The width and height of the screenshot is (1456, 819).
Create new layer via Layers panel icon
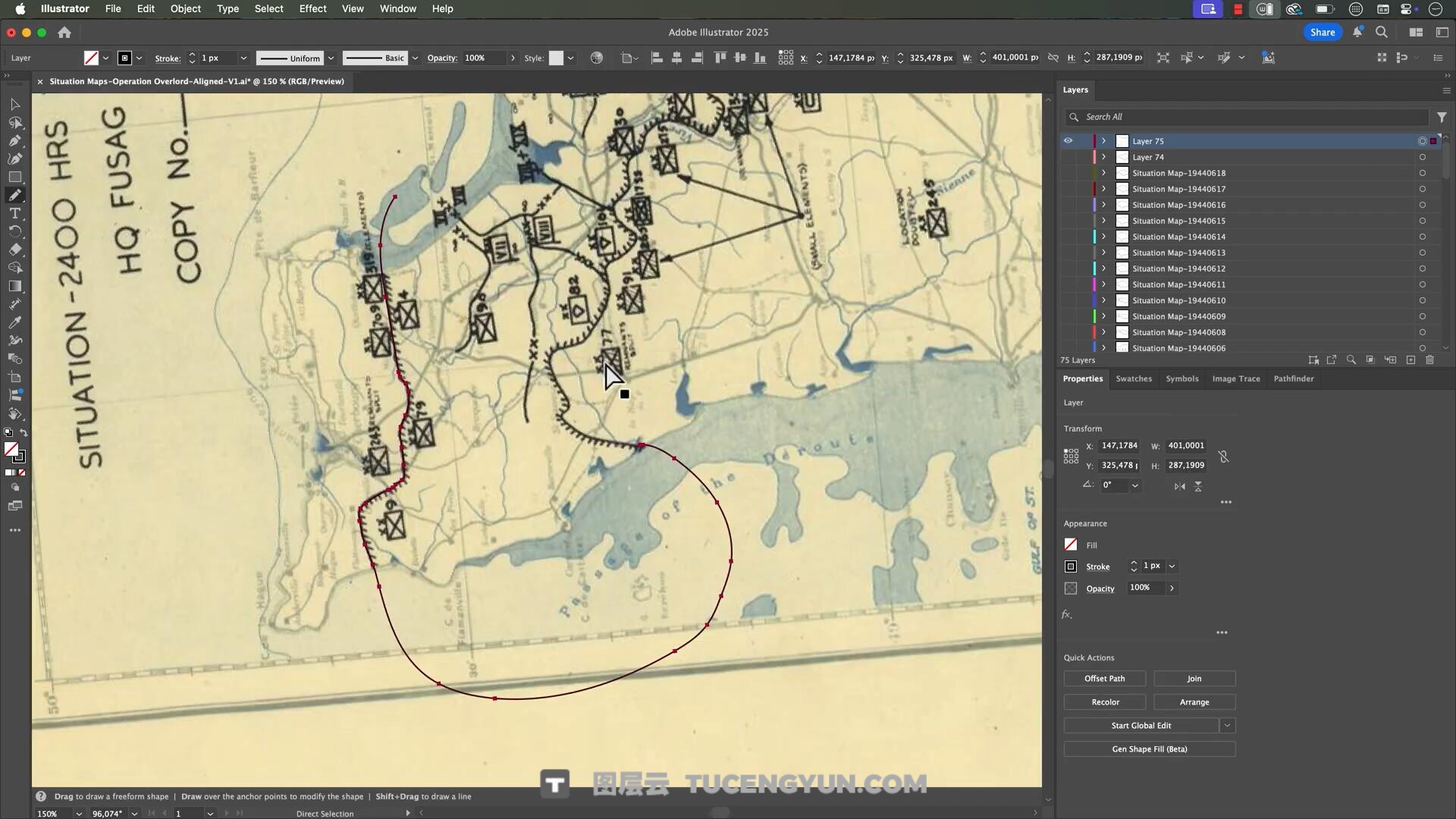tap(1410, 360)
